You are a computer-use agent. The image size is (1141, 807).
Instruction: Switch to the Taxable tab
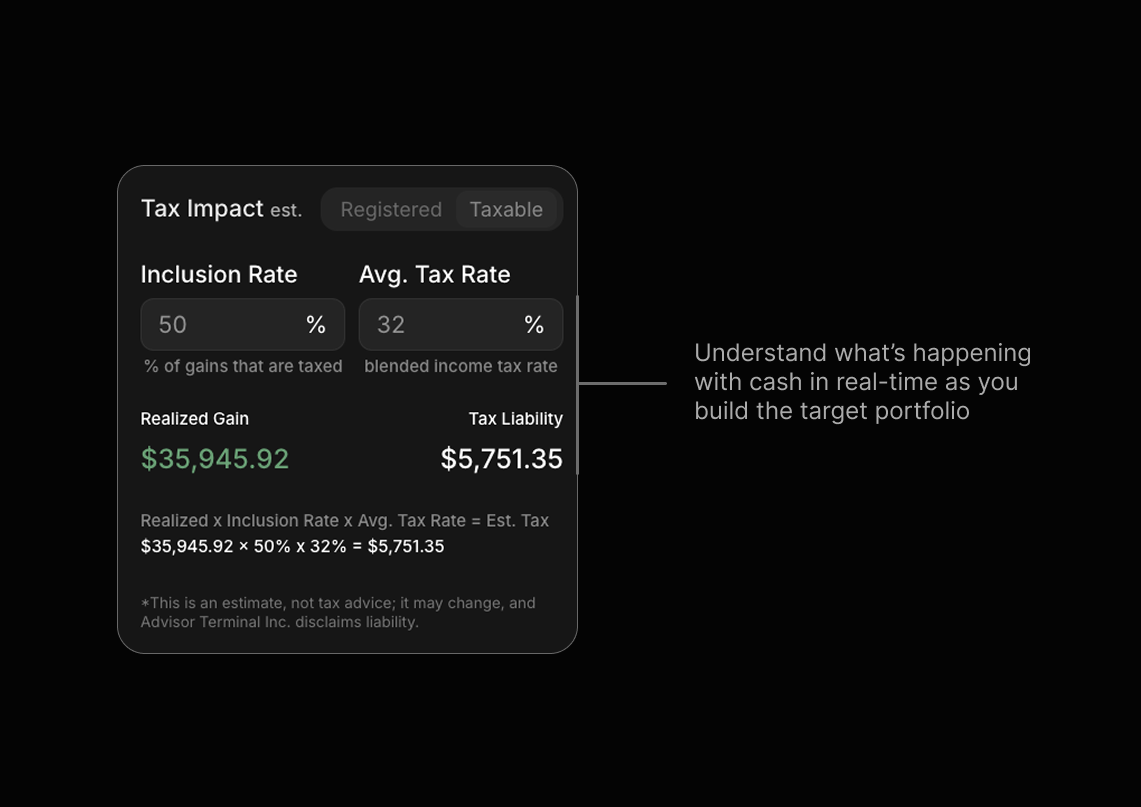click(x=505, y=209)
